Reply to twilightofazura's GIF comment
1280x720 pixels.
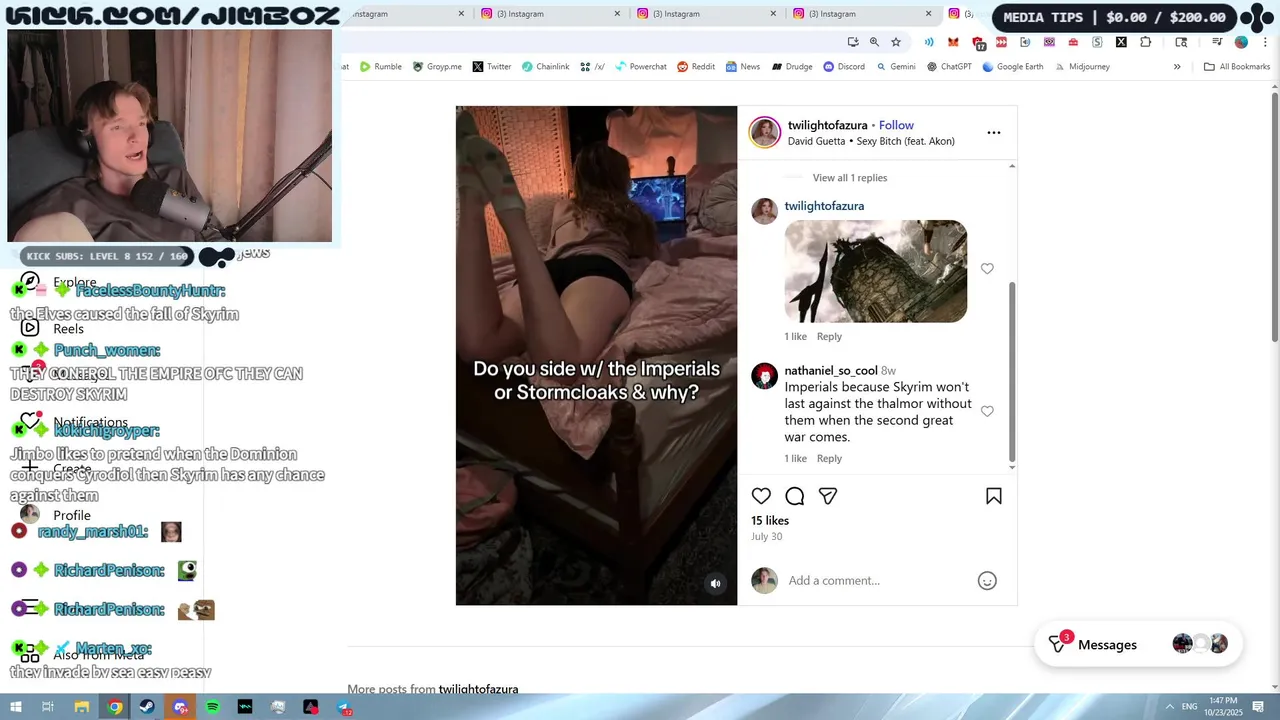pyautogui.click(x=829, y=336)
